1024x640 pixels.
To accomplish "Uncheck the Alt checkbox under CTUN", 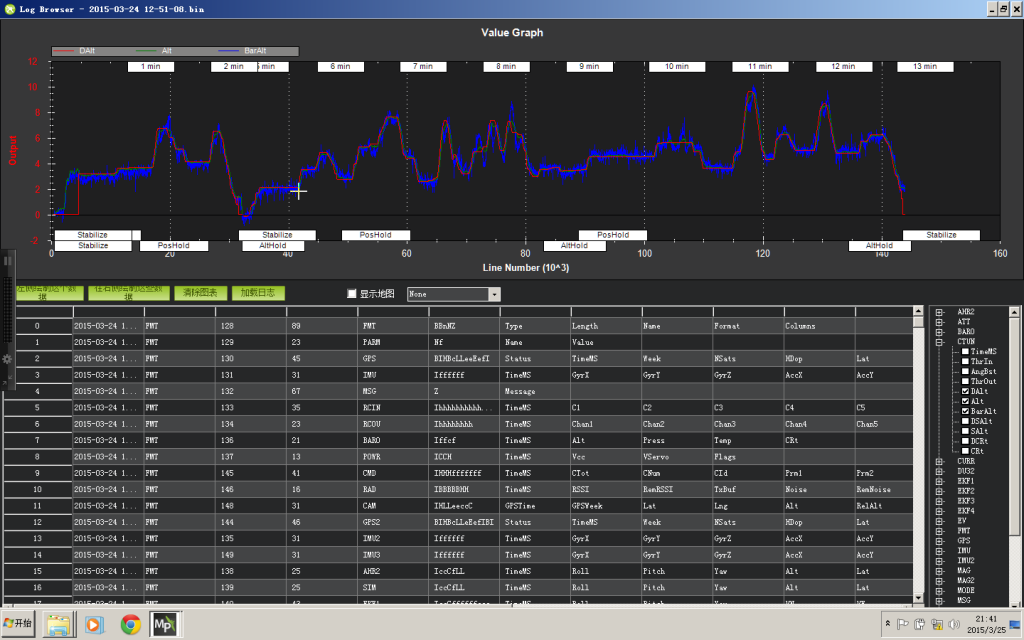I will click(965, 401).
